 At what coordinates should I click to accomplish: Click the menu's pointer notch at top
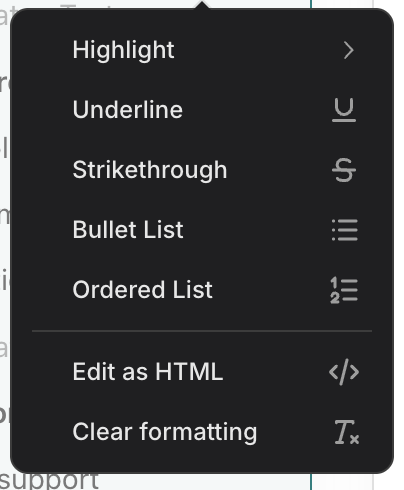coord(202,5)
